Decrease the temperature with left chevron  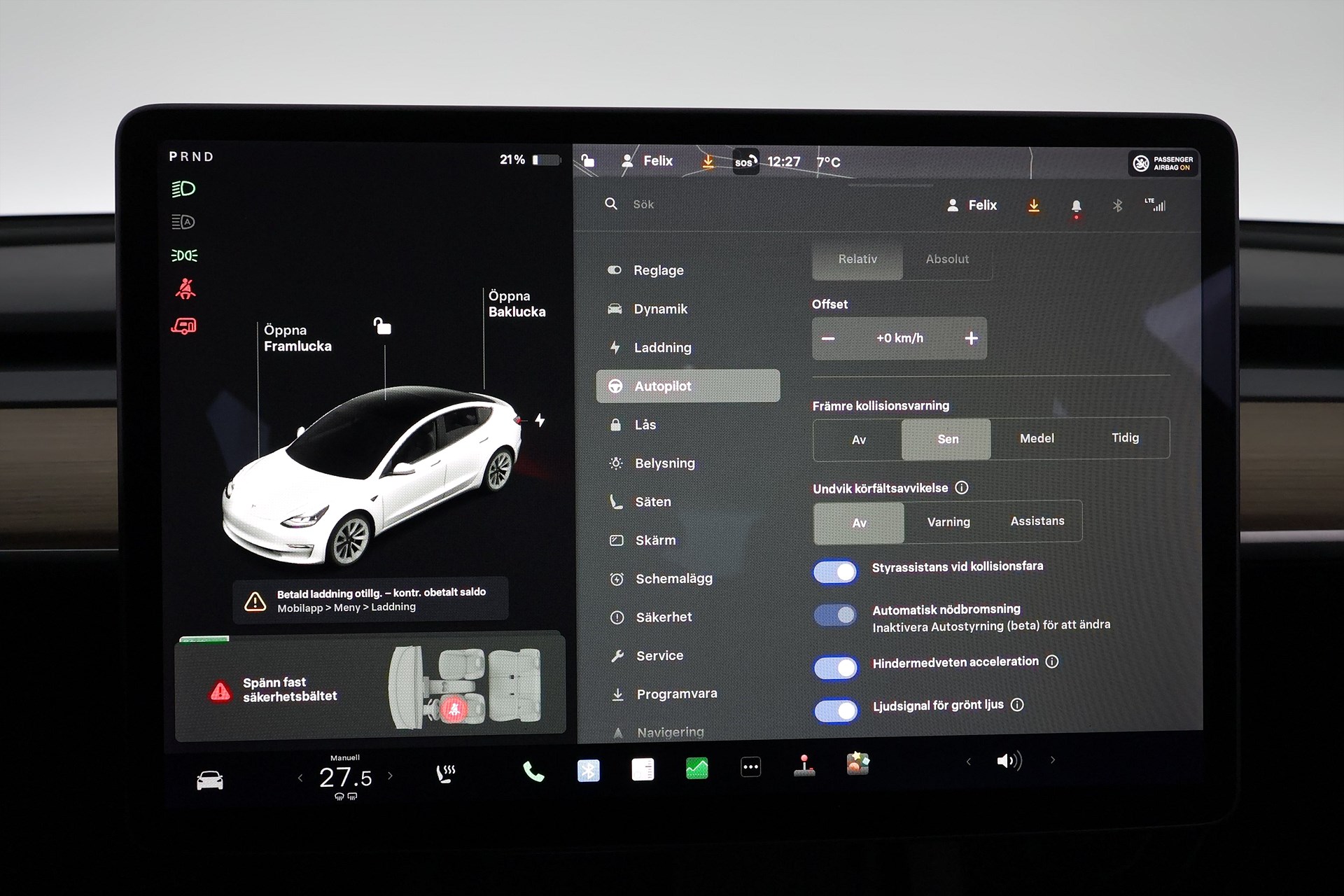point(300,778)
